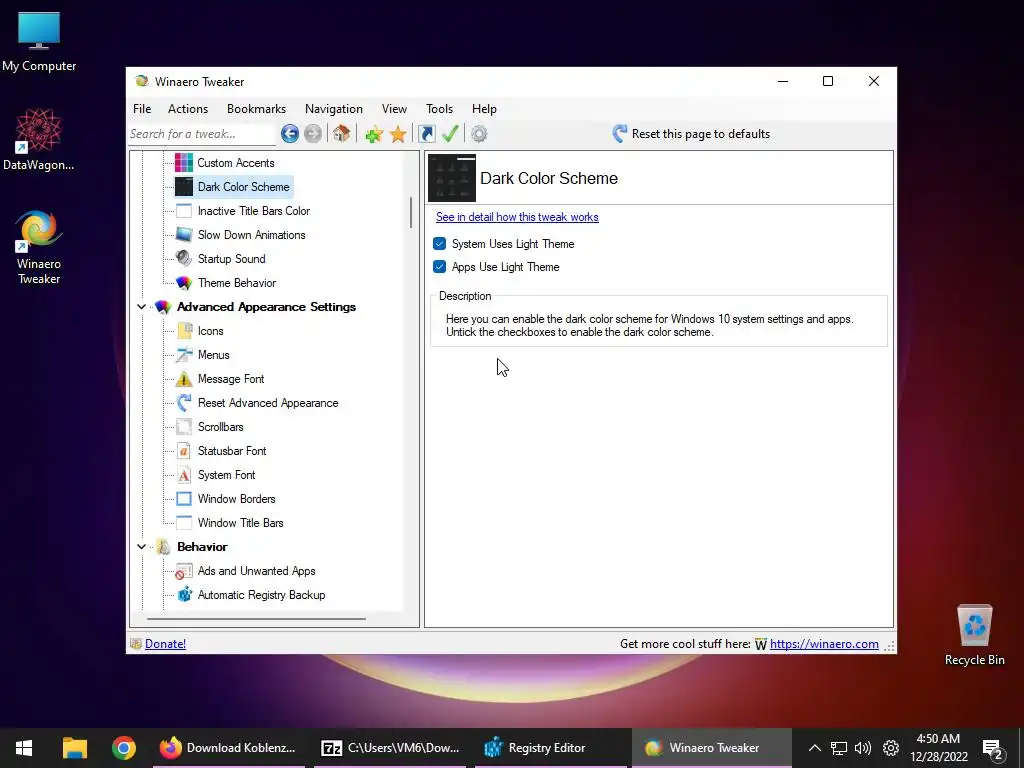Viewport: 1024px width, 768px height.
Task: Click the Forward navigation arrow icon
Action: tap(313, 134)
